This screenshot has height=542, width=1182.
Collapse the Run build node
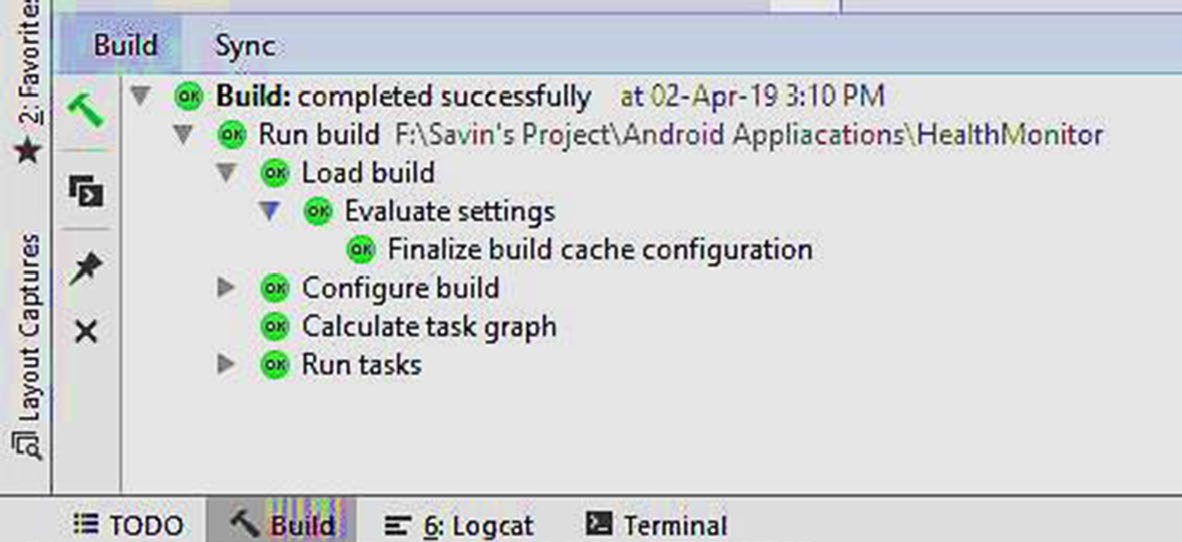click(x=183, y=134)
